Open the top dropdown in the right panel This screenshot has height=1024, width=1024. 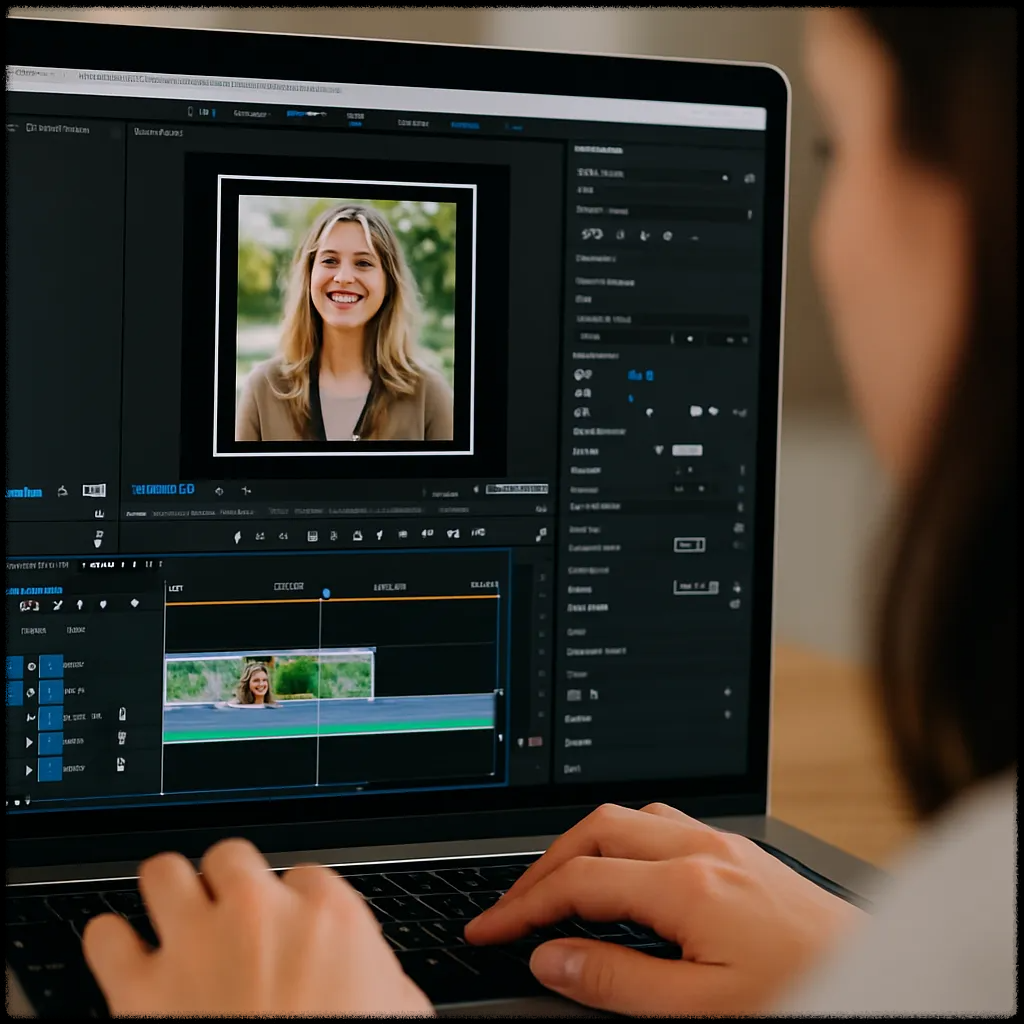click(x=654, y=174)
